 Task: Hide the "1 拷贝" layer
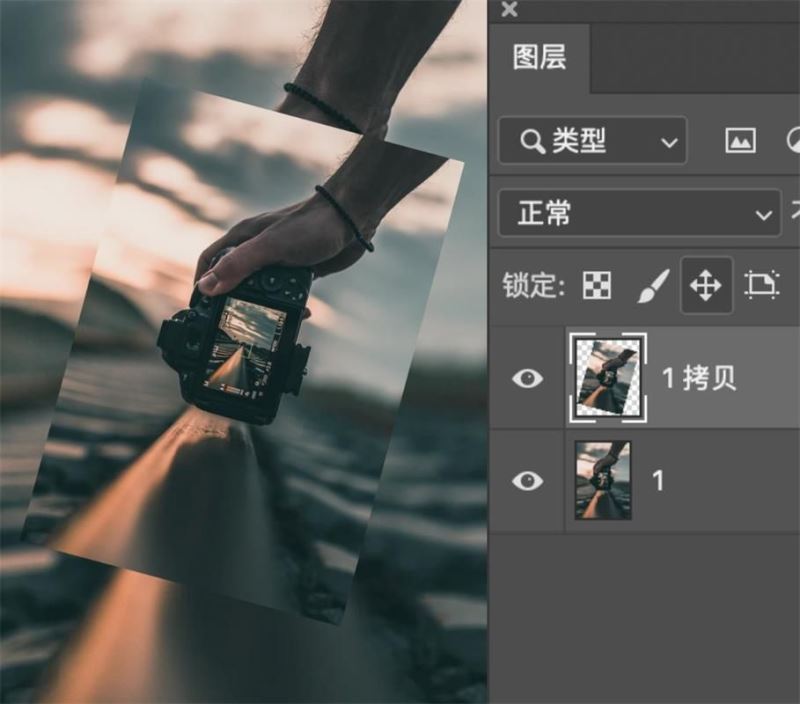coord(527,378)
